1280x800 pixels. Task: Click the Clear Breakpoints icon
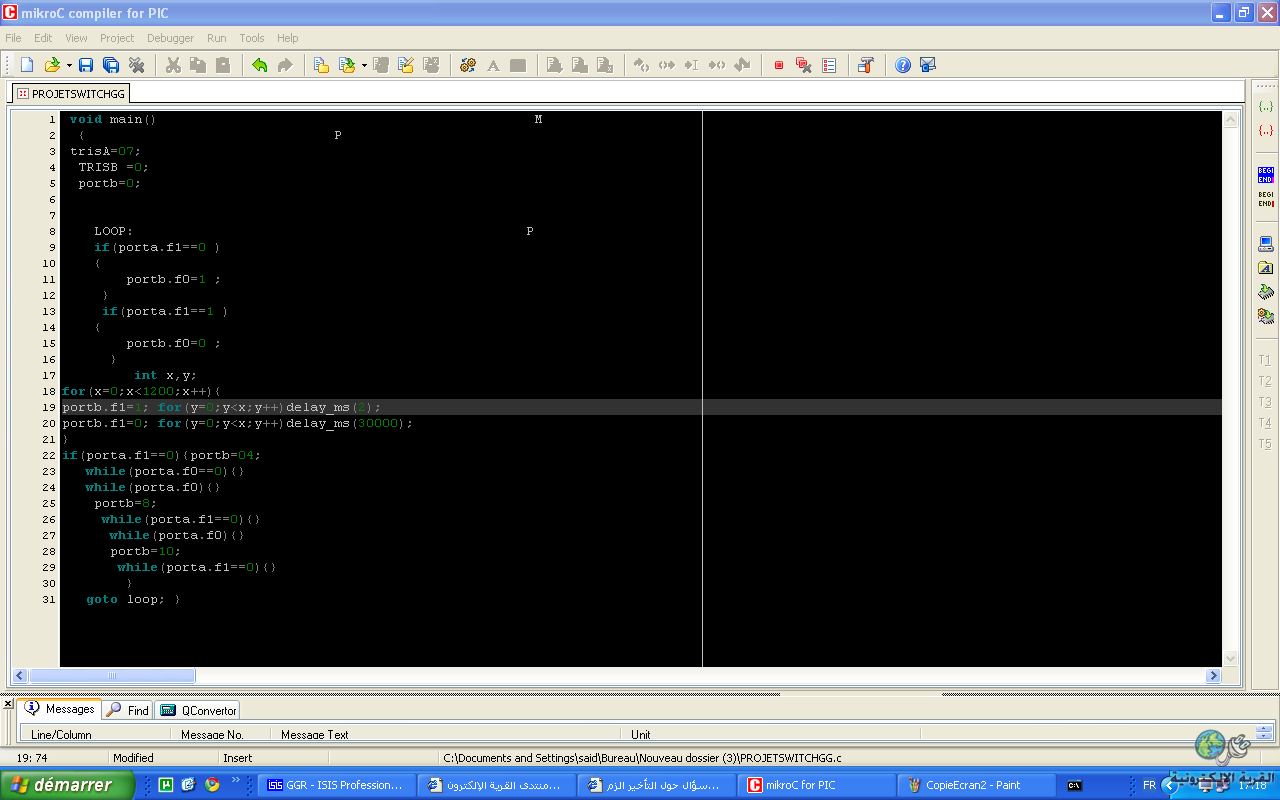803,65
